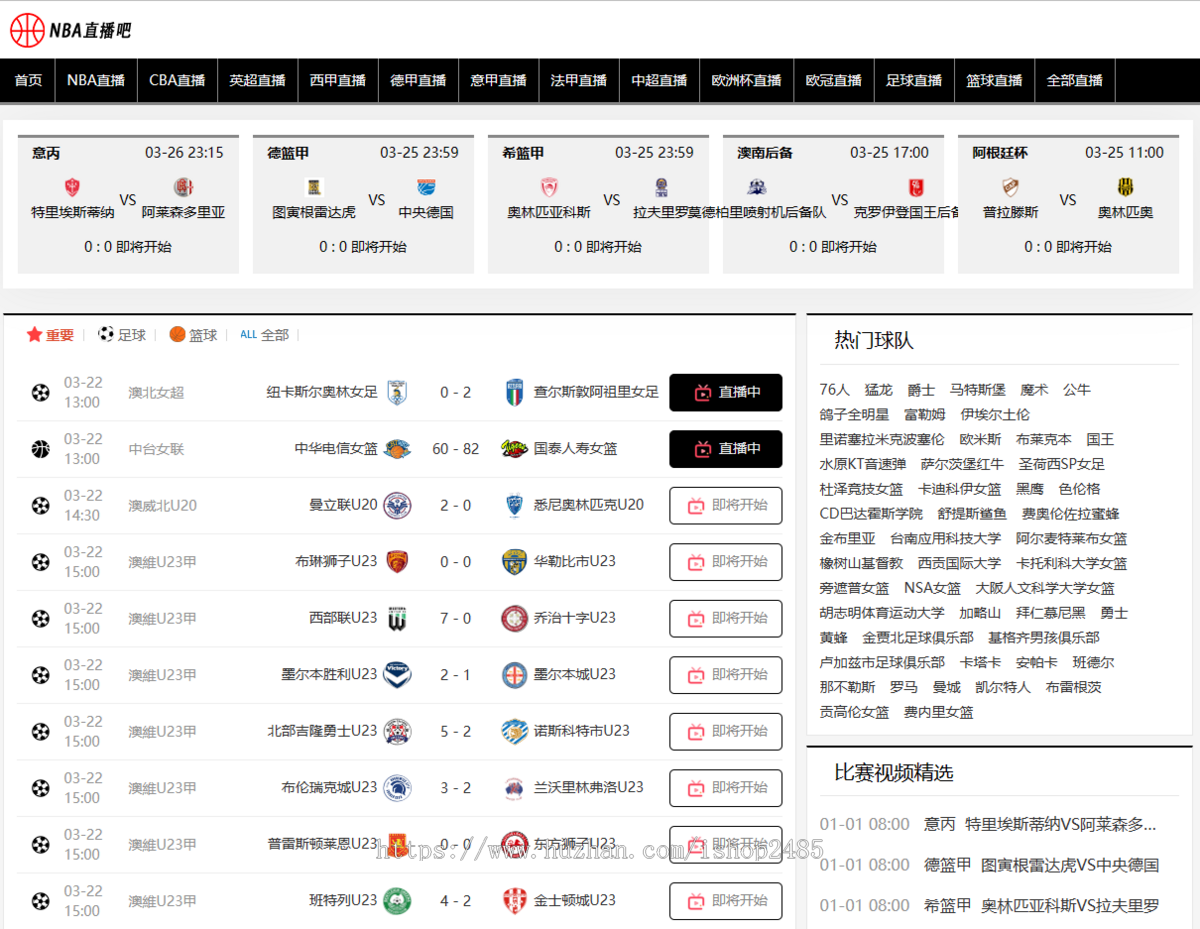The width and height of the screenshot is (1200, 929).
Task: Open the 费内里女篮 team link
Action: tap(939, 712)
